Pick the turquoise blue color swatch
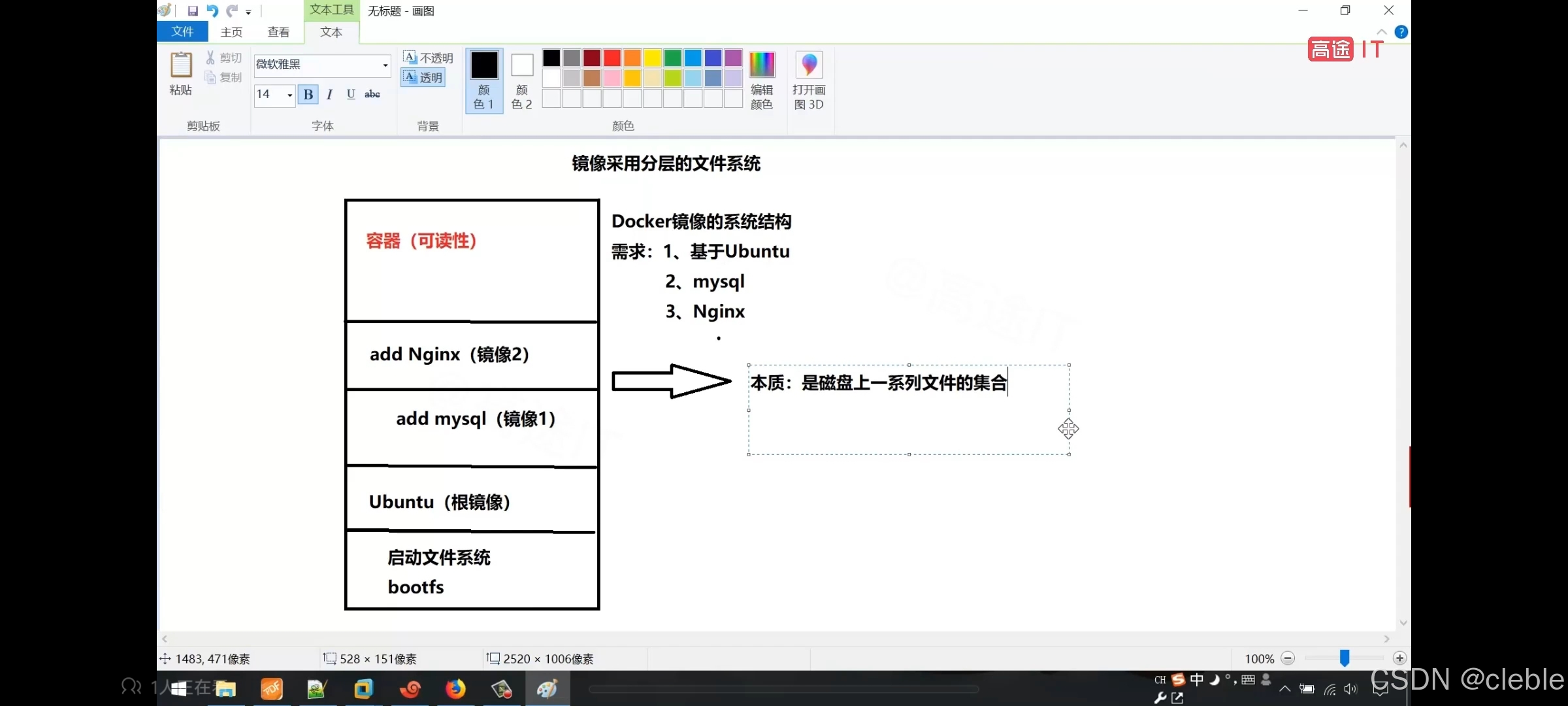This screenshot has height=706, width=1568. [693, 58]
